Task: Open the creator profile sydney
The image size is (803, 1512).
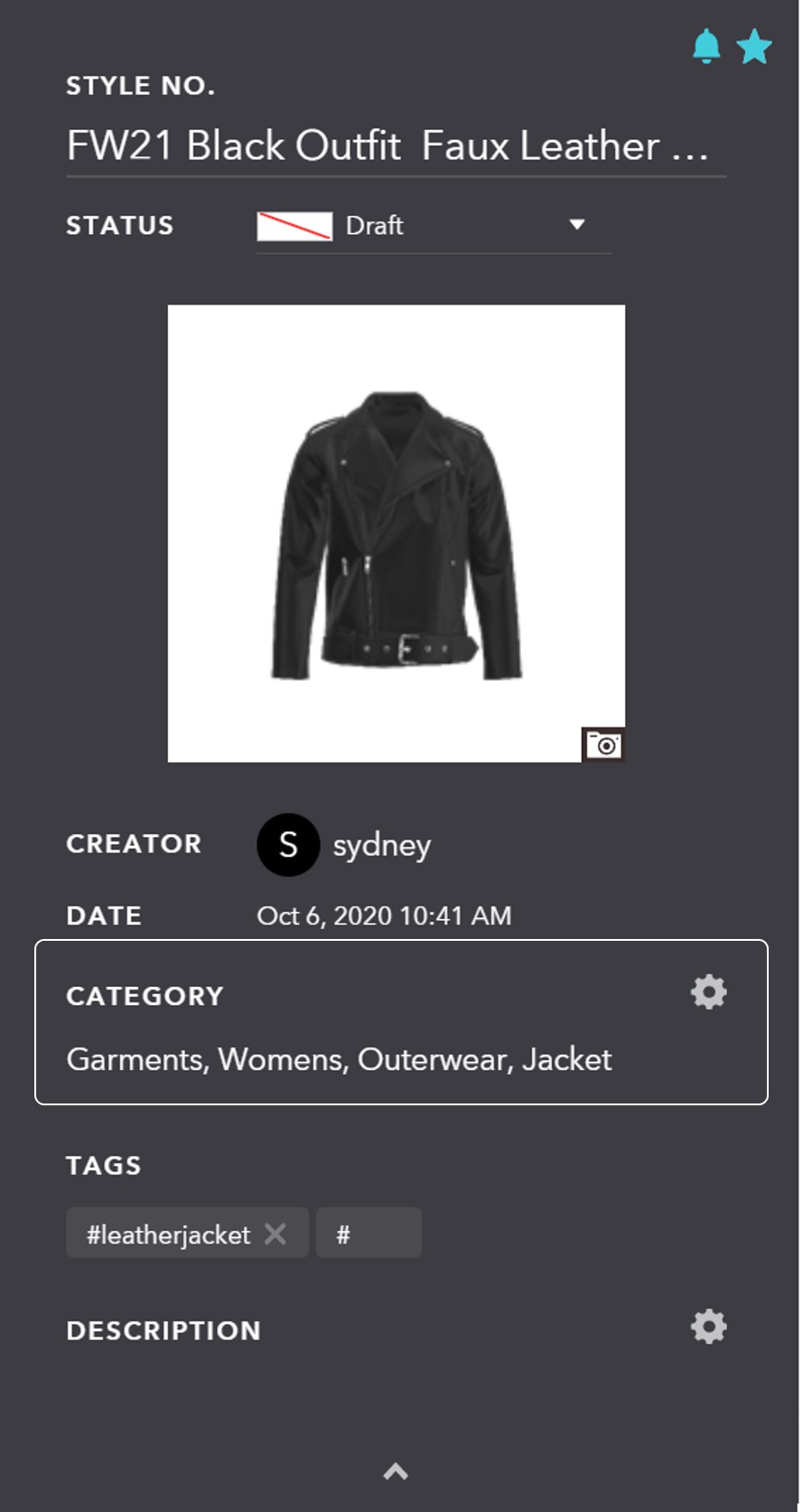Action: 382,846
